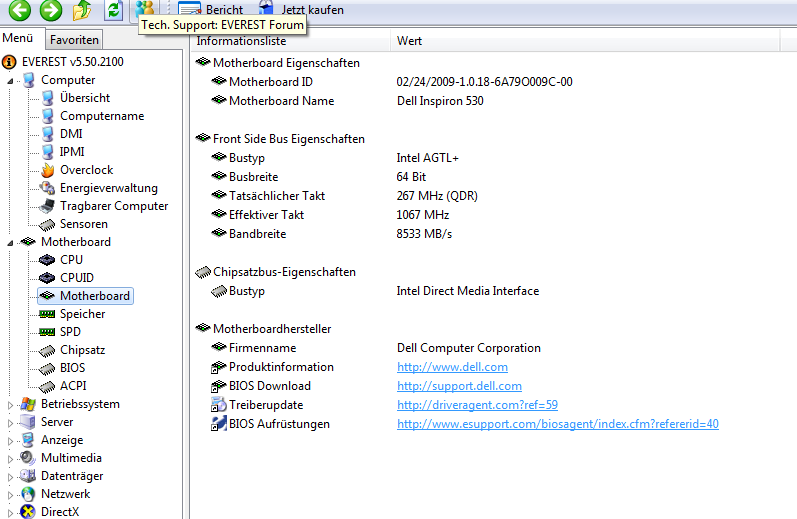Image resolution: width=797 pixels, height=519 pixels.
Task: Select the Betriebssystem Windows flag icon
Action: pyautogui.click(x=28, y=404)
